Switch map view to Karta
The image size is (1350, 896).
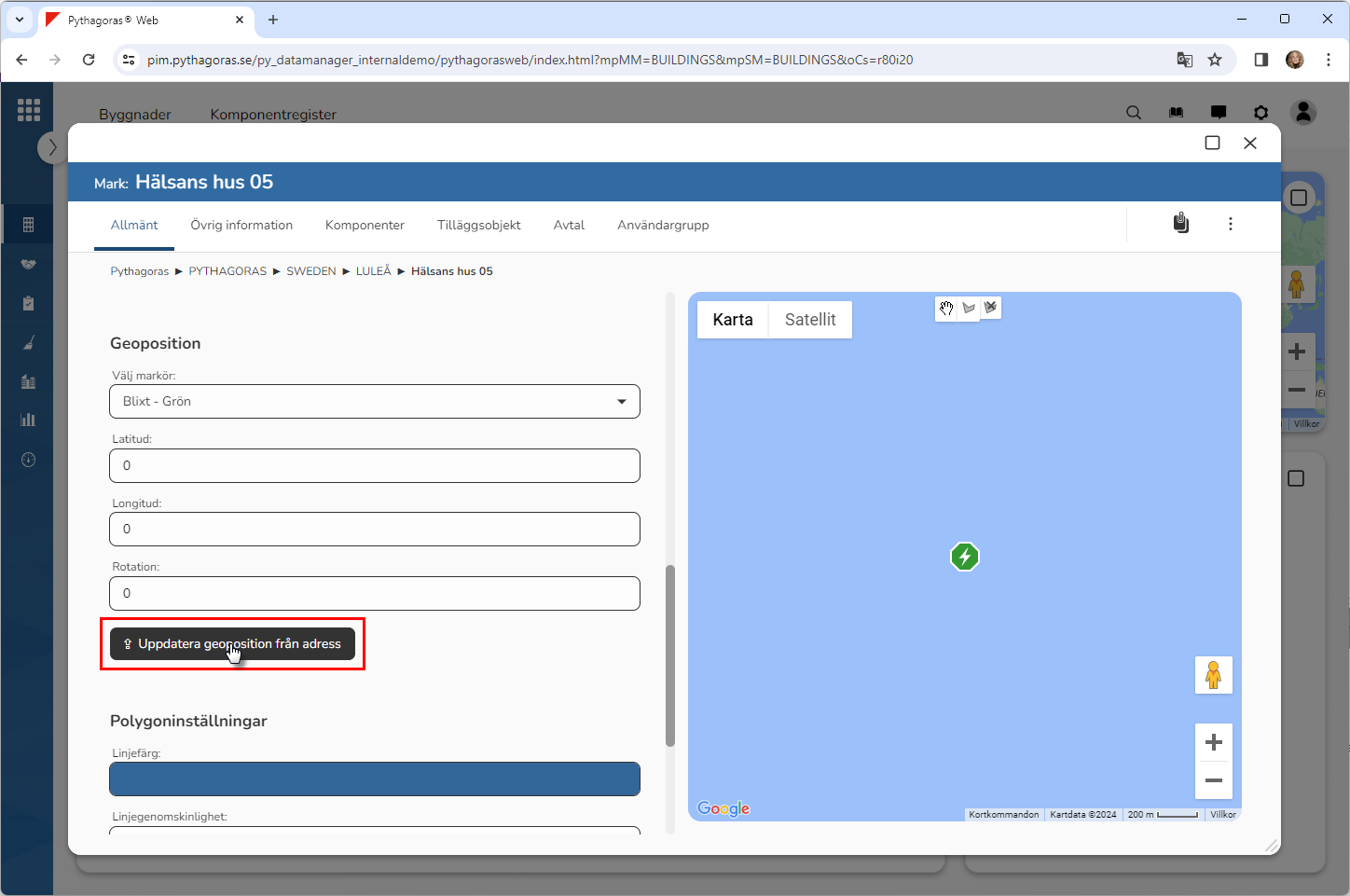[733, 320]
